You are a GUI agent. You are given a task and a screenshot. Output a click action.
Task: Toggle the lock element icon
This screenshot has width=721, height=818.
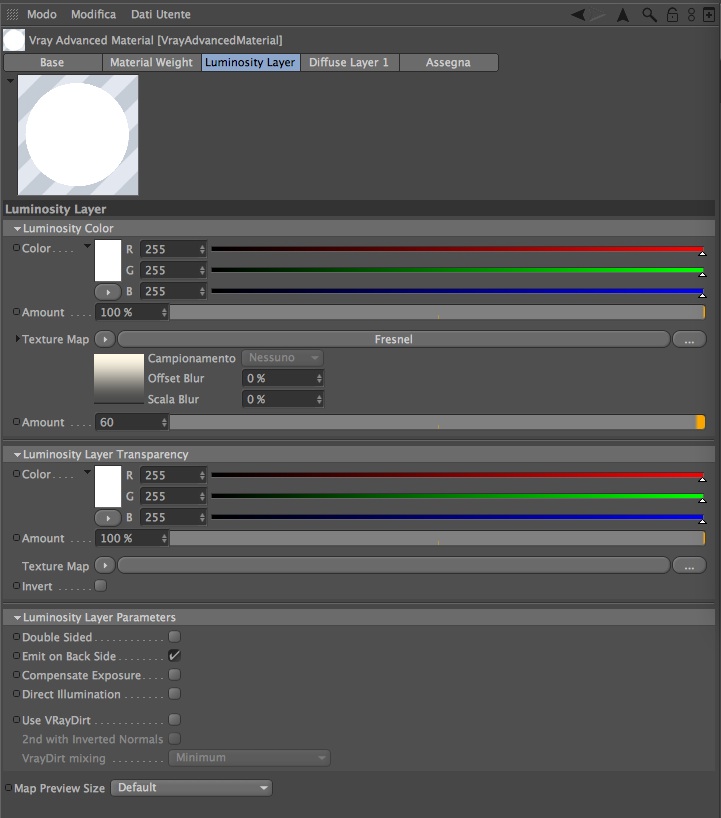tap(672, 15)
